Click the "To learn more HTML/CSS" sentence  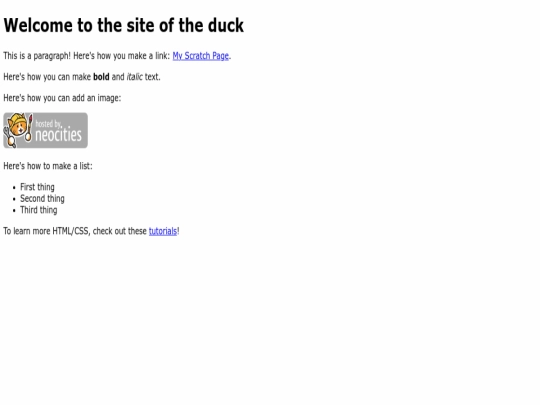point(92,231)
